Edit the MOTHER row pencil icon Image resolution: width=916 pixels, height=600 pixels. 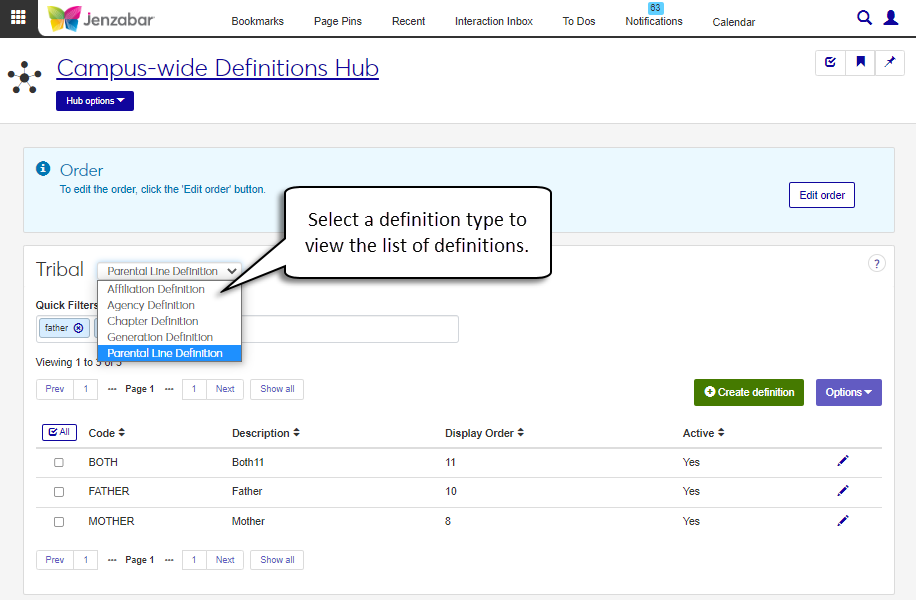(843, 520)
